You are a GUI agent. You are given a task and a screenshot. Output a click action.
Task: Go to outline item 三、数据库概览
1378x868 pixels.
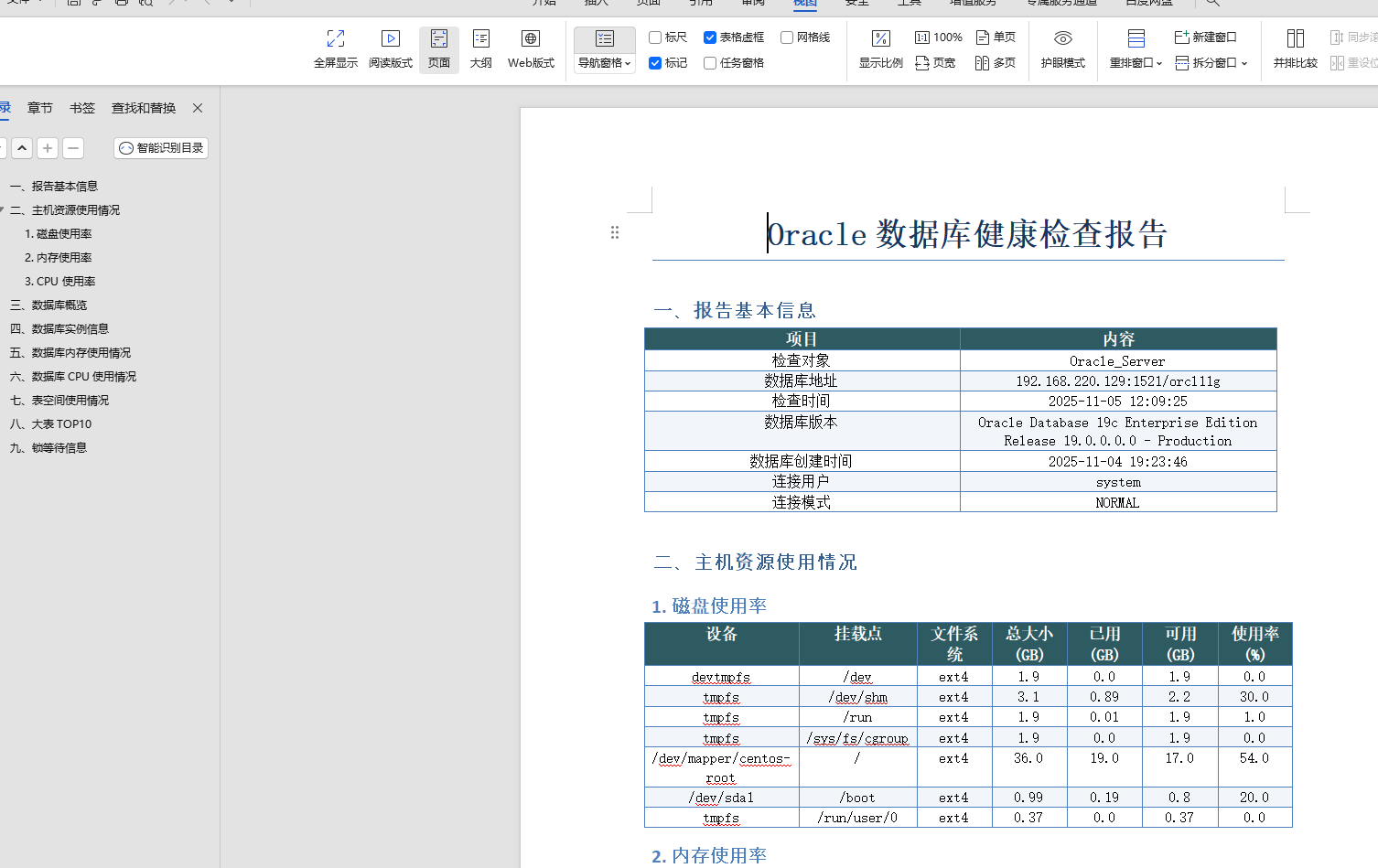pyautogui.click(x=48, y=305)
